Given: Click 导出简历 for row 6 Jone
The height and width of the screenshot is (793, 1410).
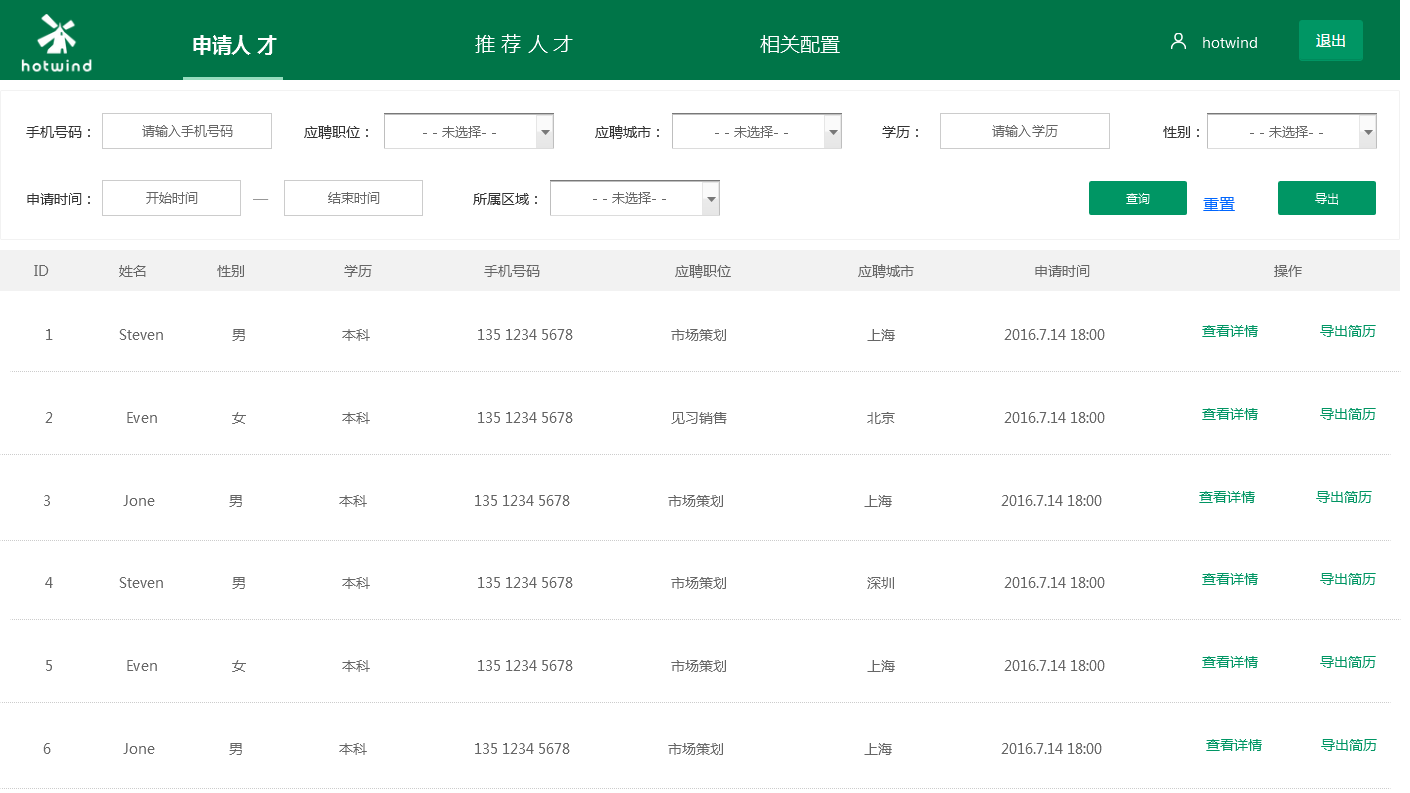Looking at the screenshot, I should click(x=1349, y=746).
